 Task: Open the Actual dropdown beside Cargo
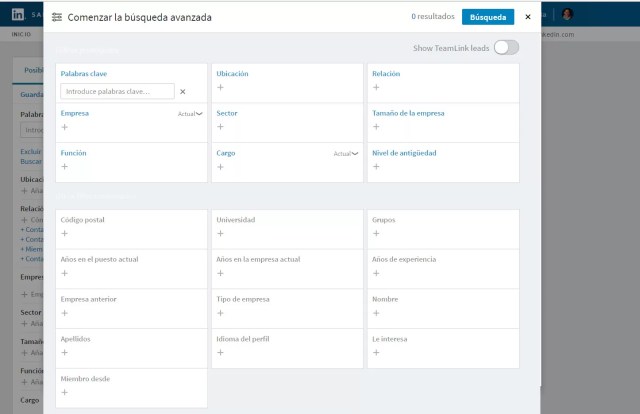point(346,154)
